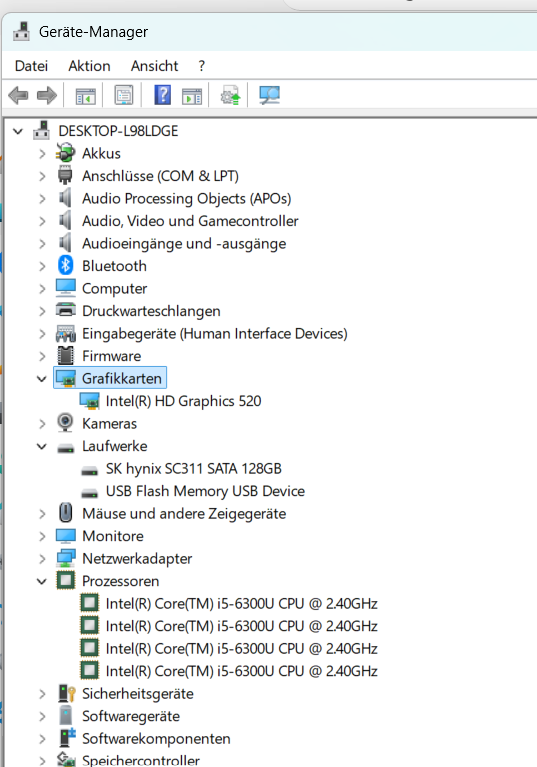Select the first i5-6300U processor entry

tap(242, 604)
